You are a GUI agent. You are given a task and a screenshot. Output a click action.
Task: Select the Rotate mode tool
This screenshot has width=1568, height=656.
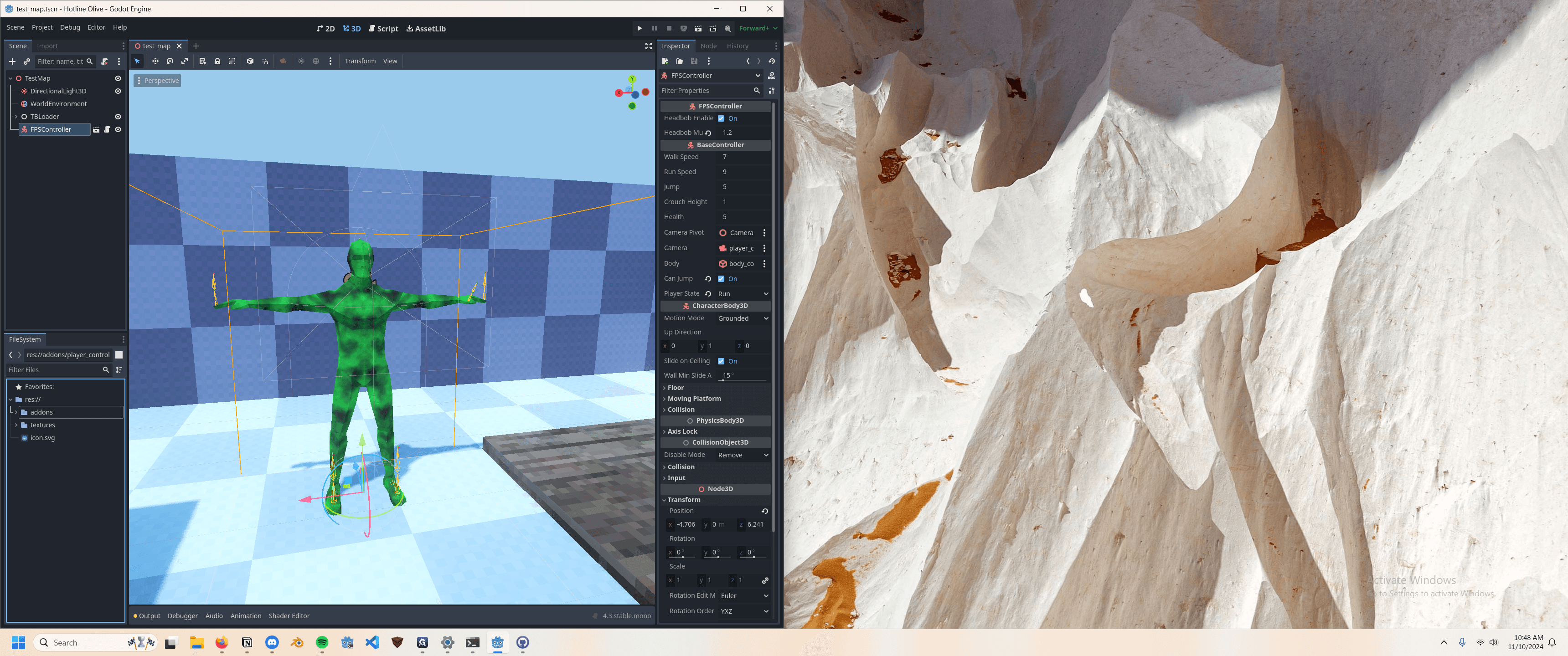(x=170, y=61)
